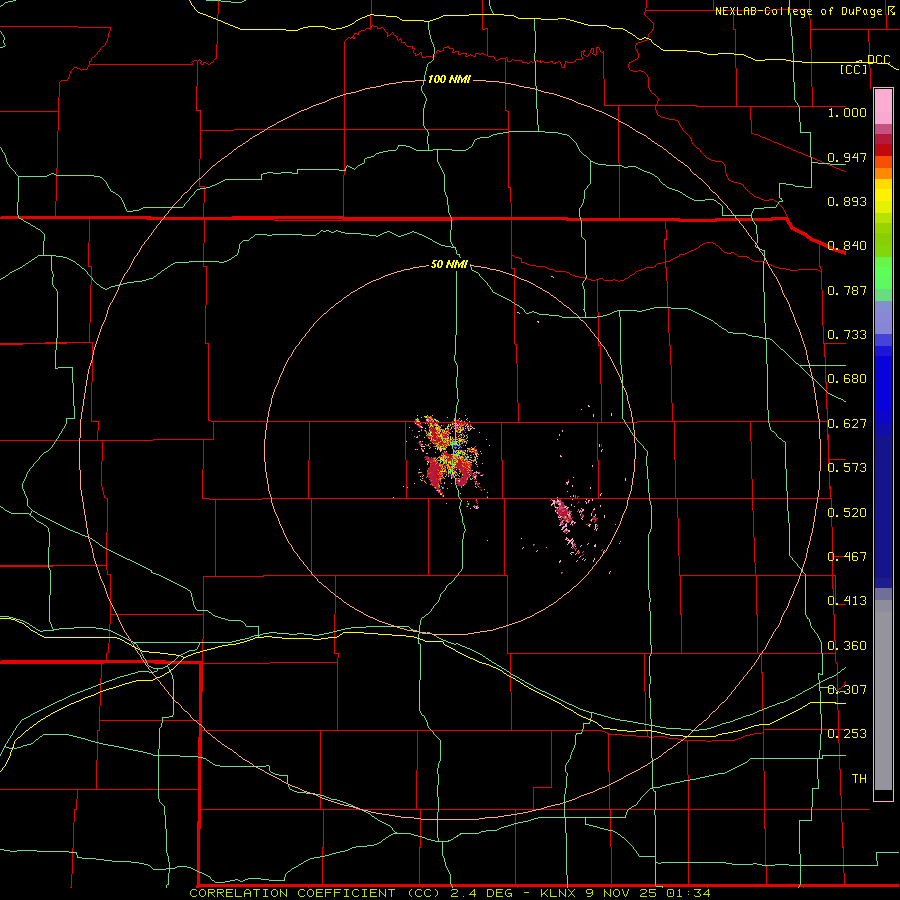Image resolution: width=900 pixels, height=900 pixels.
Task: Click the 0.573 value on color scale
Action: (847, 467)
